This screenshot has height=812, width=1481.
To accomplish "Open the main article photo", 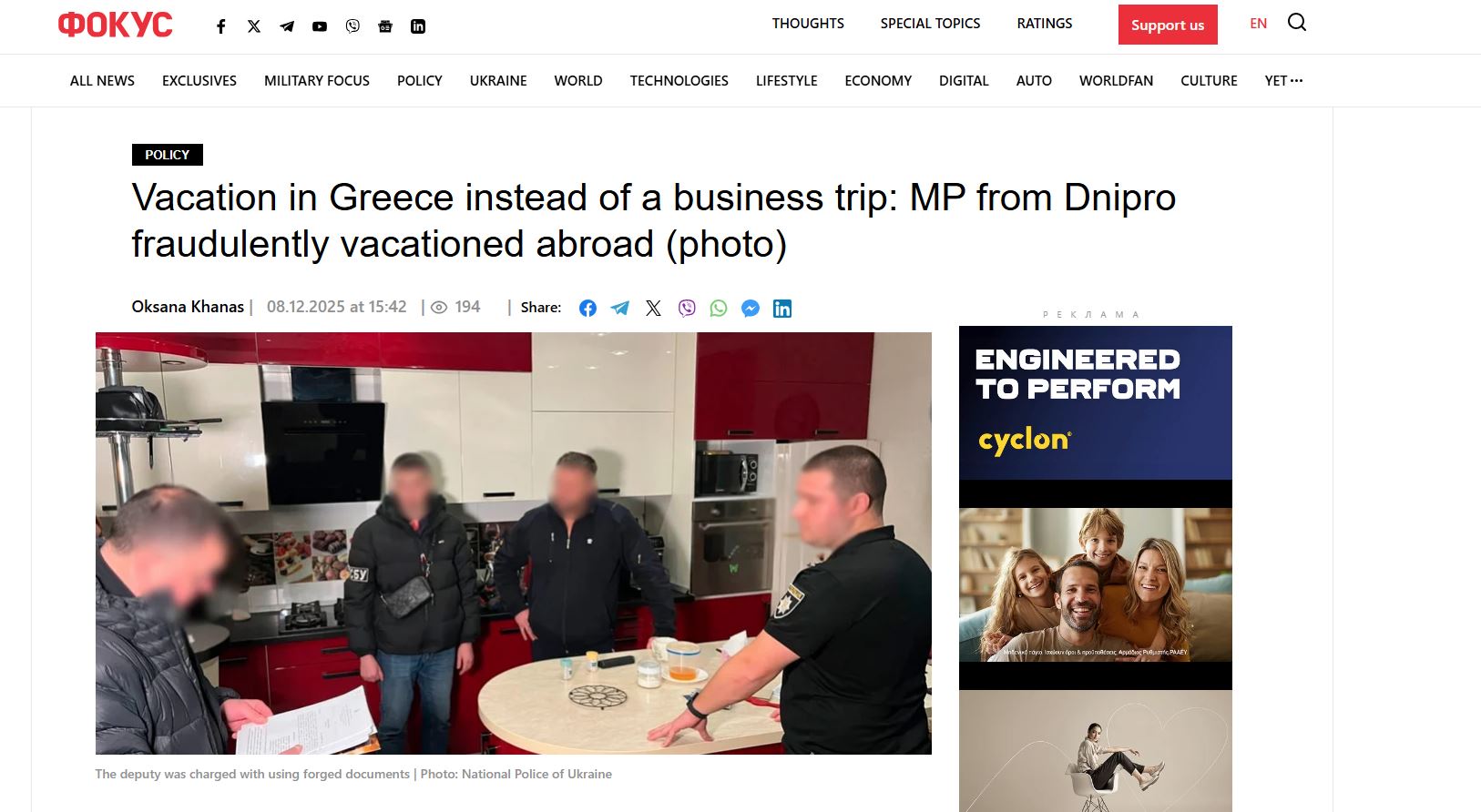I will tap(514, 543).
